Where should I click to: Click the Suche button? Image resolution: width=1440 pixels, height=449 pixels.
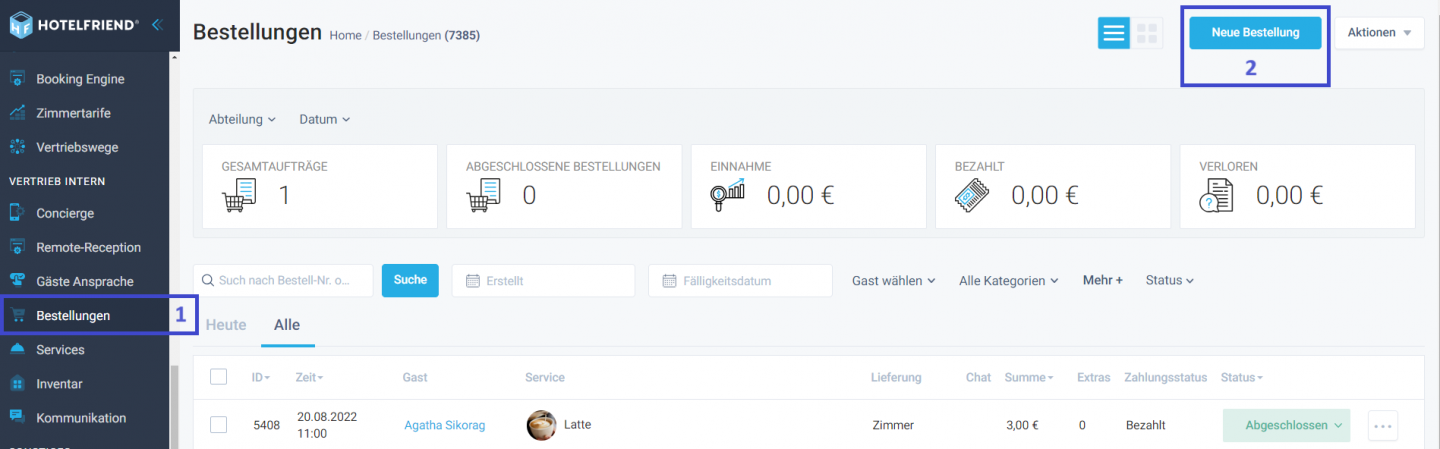[410, 280]
